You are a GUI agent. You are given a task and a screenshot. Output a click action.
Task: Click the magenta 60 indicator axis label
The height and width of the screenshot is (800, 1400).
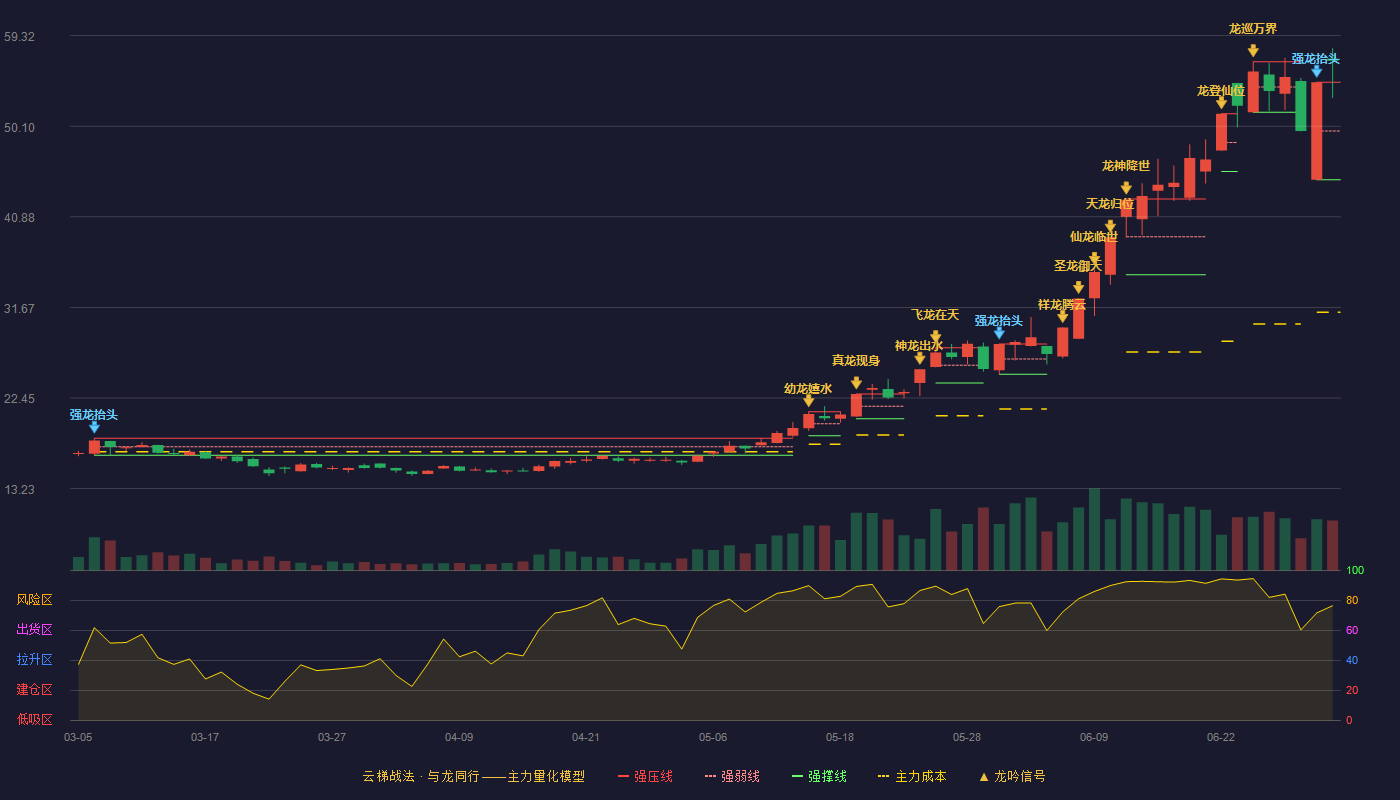(1351, 630)
